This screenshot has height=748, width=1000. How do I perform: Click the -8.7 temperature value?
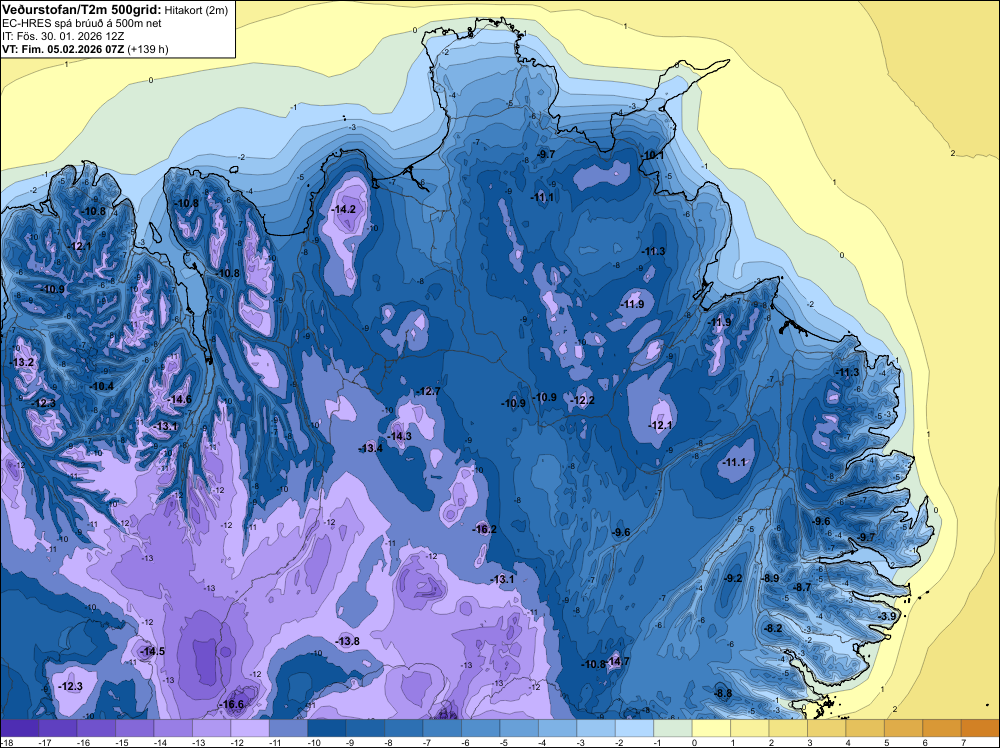pos(801,587)
